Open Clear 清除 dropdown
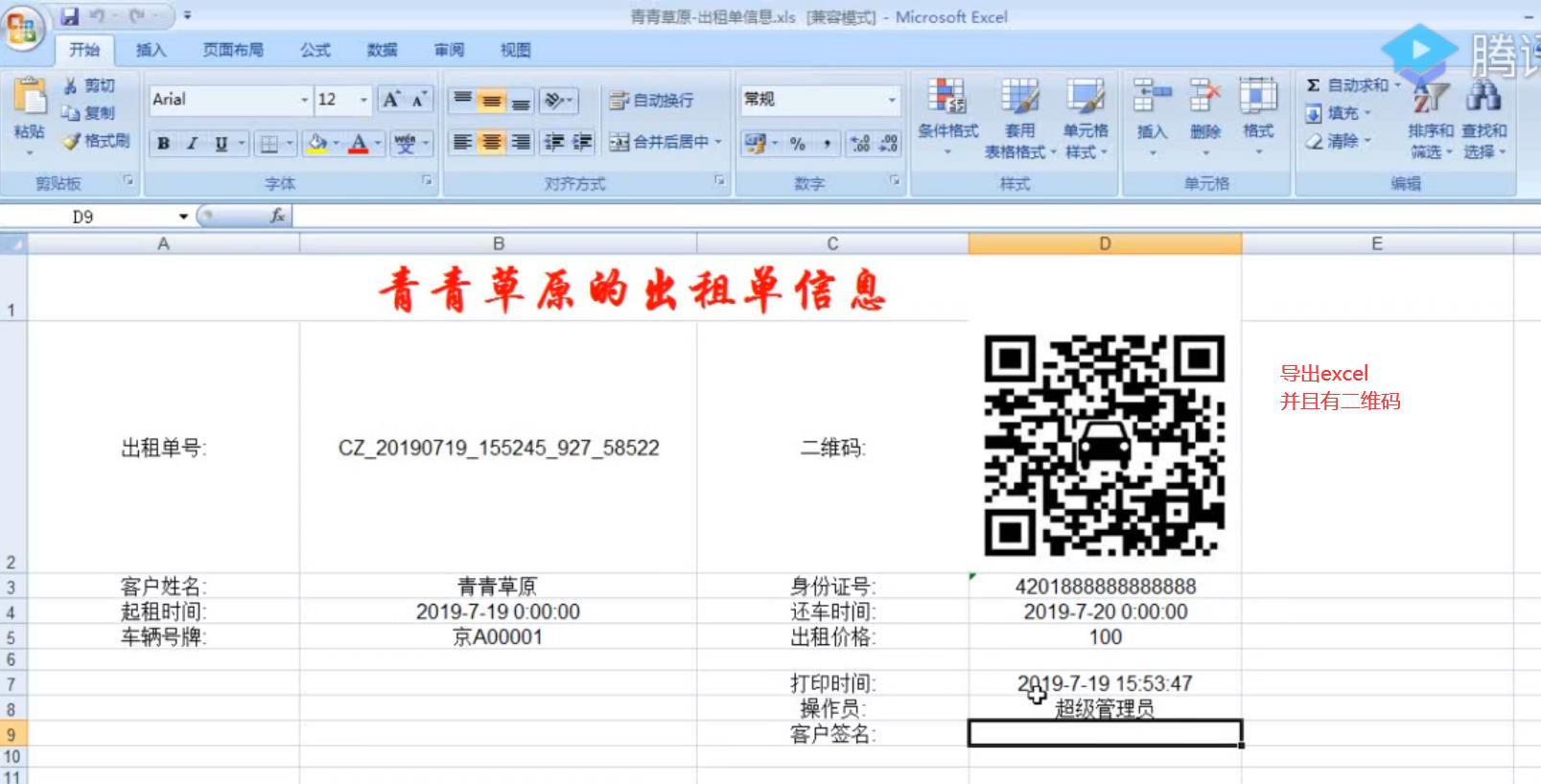 [1338, 141]
